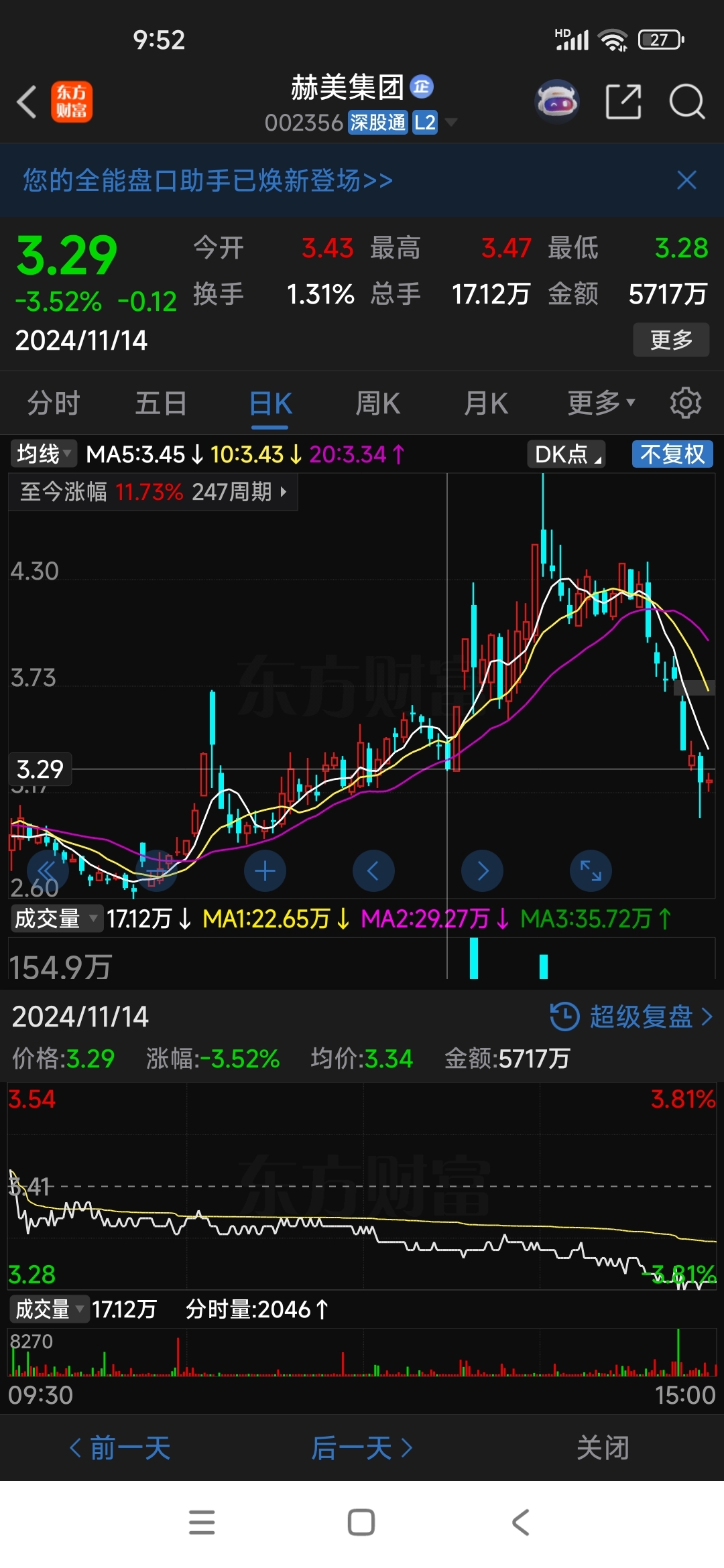The width and height of the screenshot is (724, 1568).
Task: Tap the 更多 button in the quote details
Action: (x=671, y=340)
